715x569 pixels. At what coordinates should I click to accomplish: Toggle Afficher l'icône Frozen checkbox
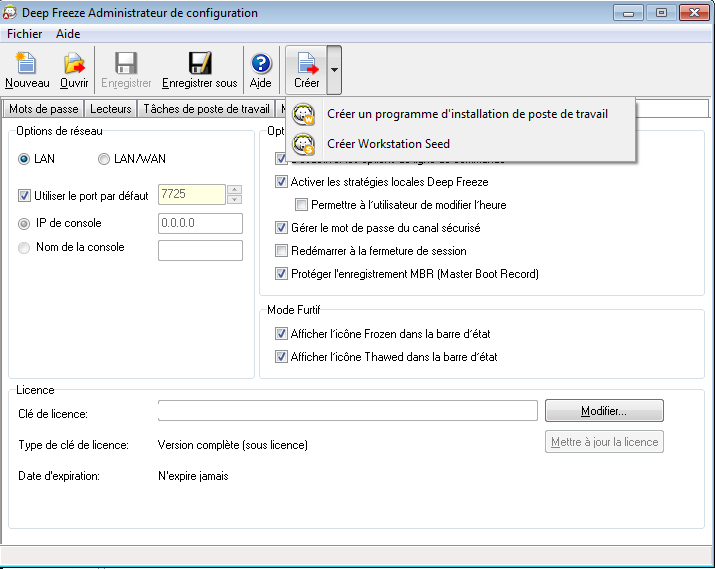tap(281, 334)
